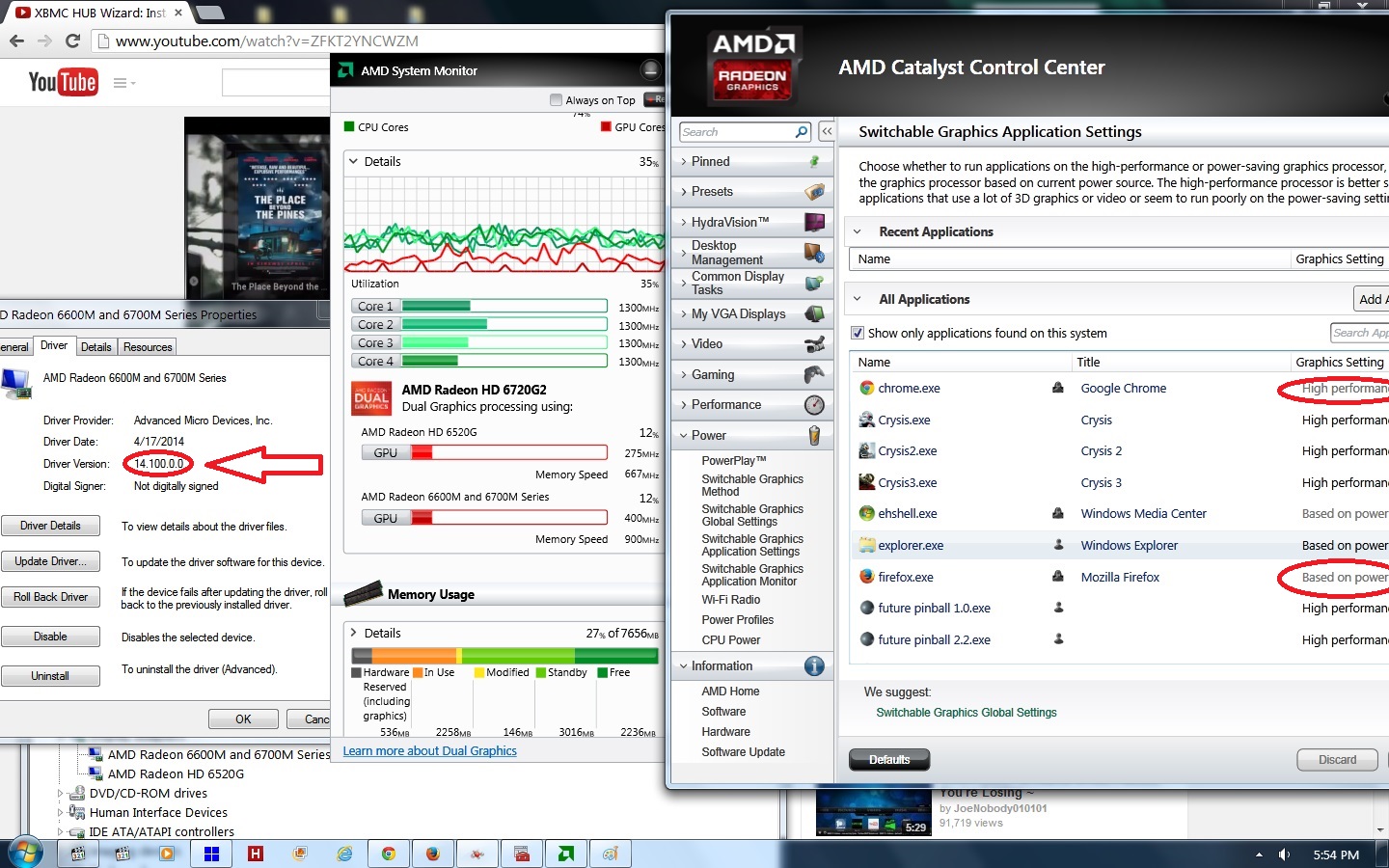1389x868 pixels.
Task: Click the Presets icon in Catalyst sidebar
Action: point(814,192)
